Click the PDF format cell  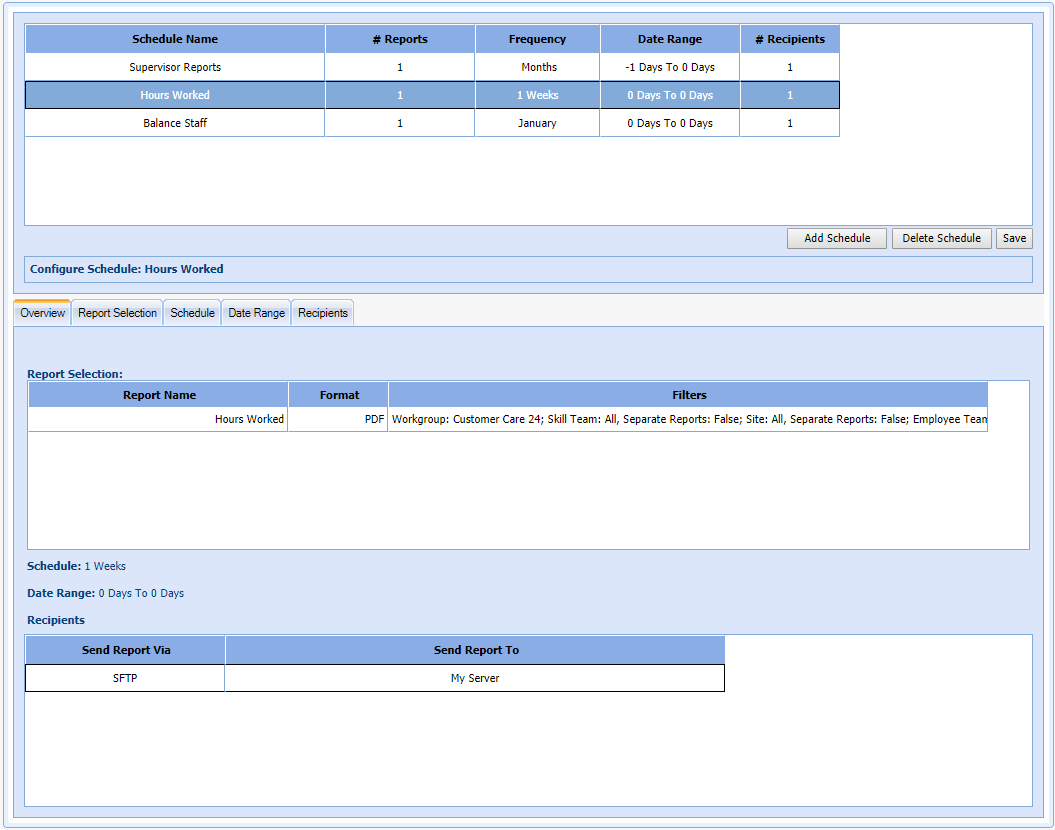click(x=374, y=420)
